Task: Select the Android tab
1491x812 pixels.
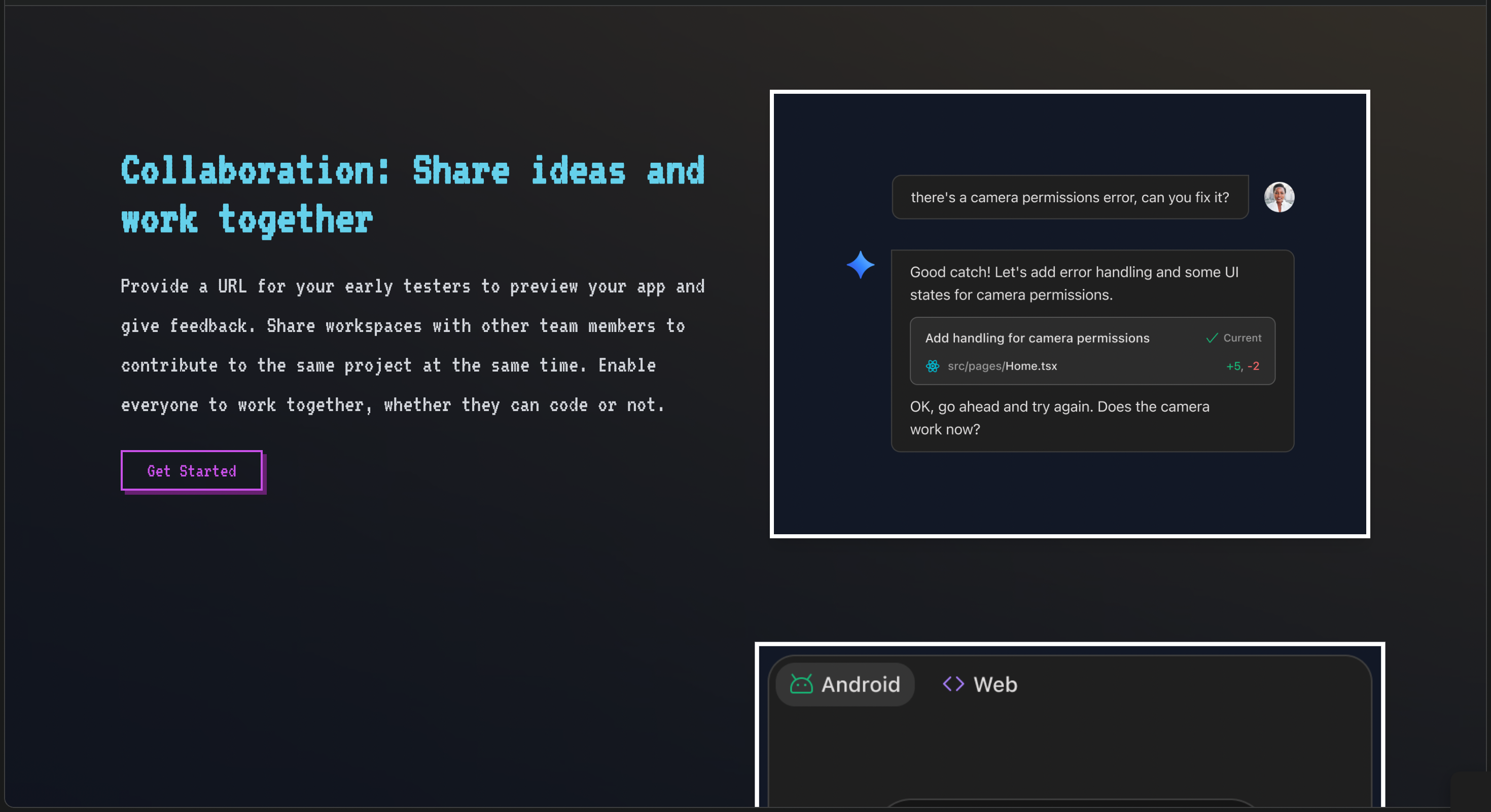Action: coord(845,684)
